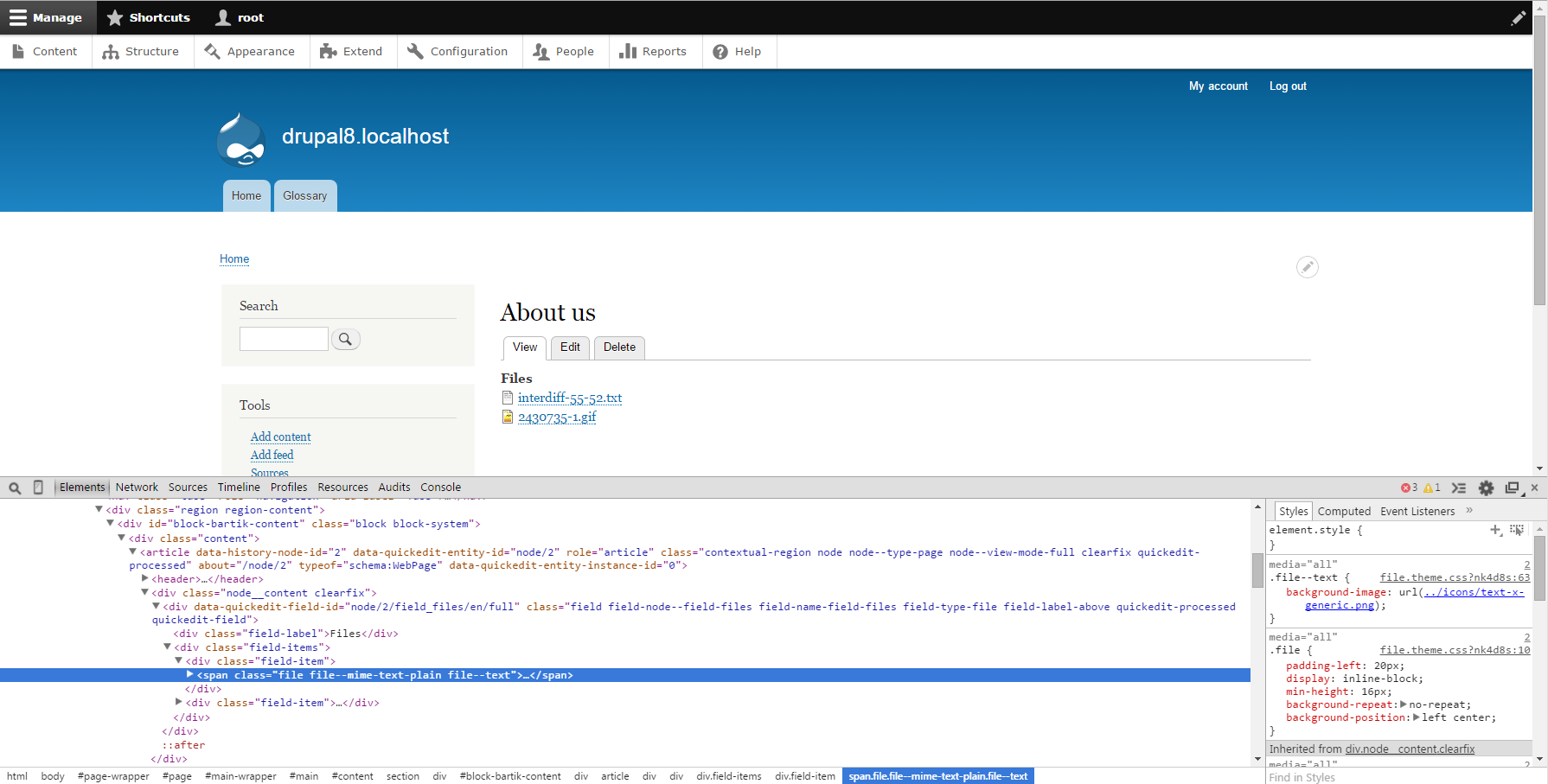Activate the inspect element magnifier in DevTools

tap(14, 487)
